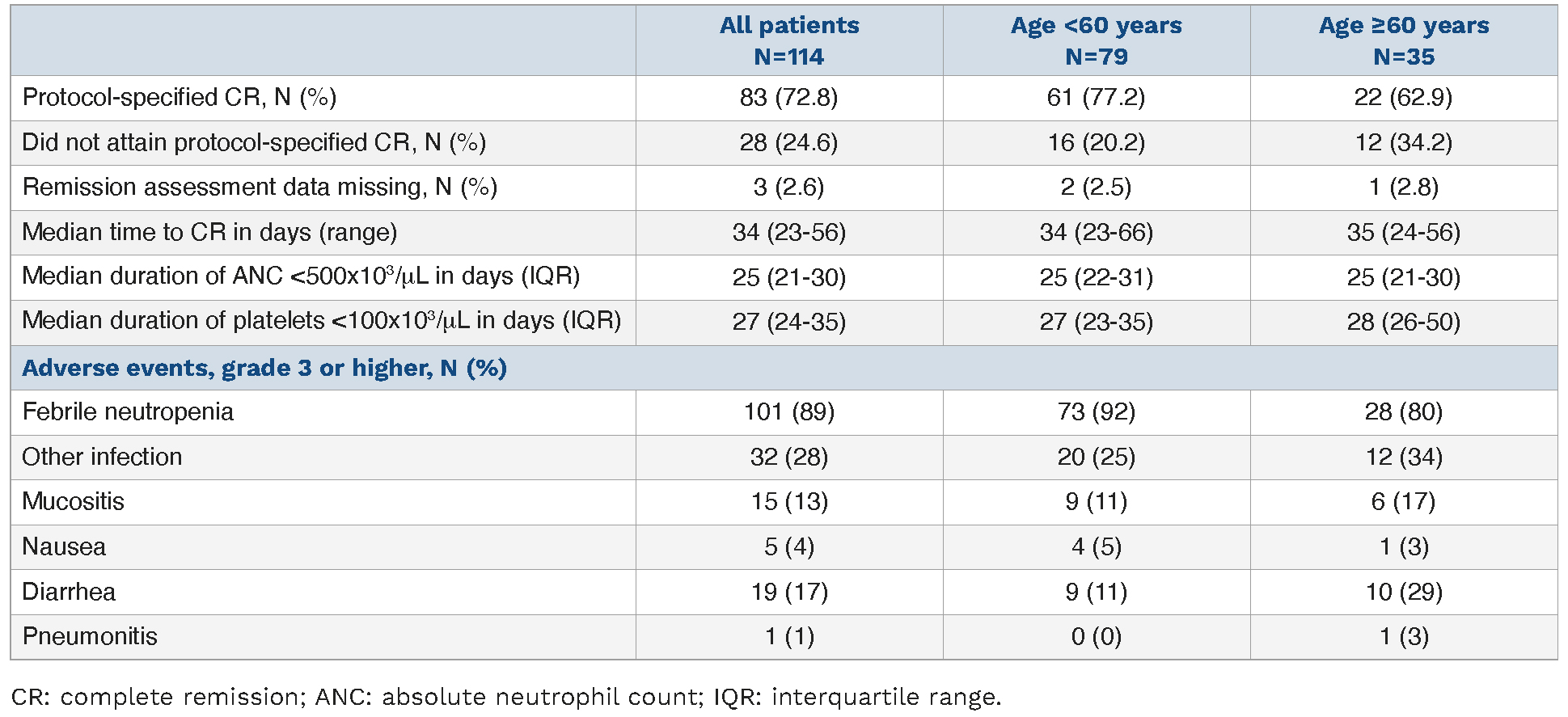This screenshot has width=1568, height=717.
Task: Select 'Remission assessment data missing' row label
Action: (260, 188)
